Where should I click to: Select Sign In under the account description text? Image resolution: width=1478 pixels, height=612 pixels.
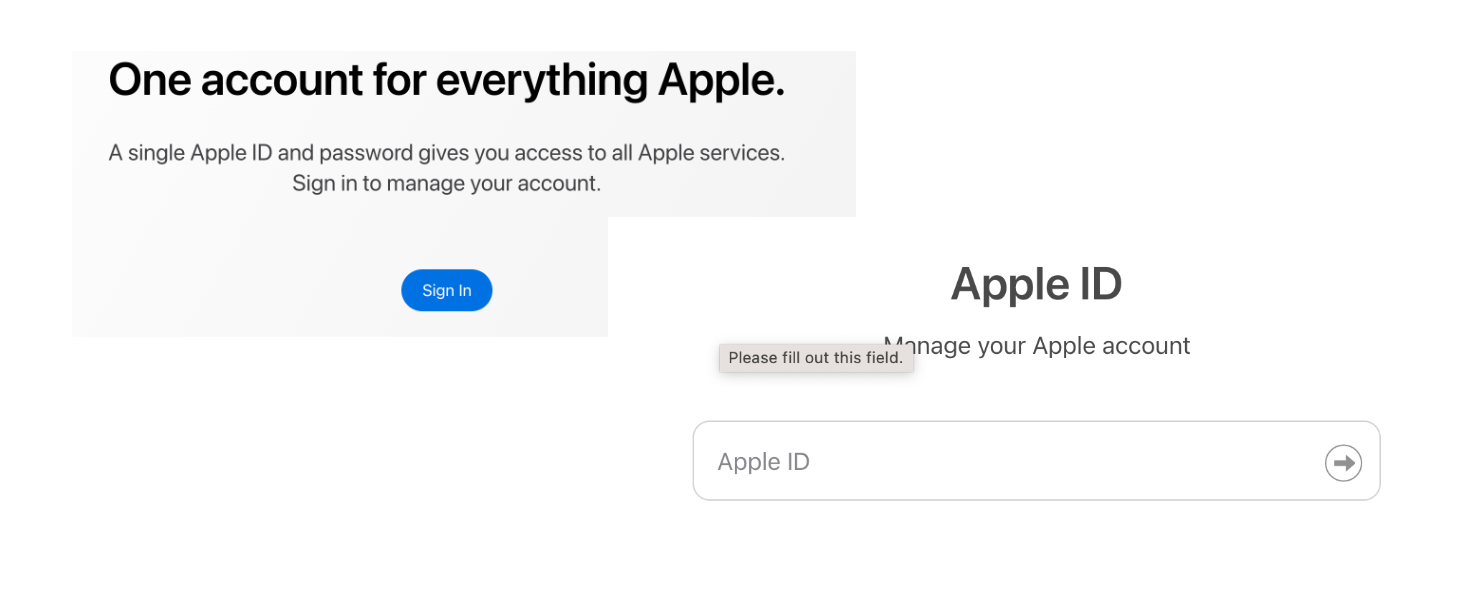click(446, 289)
